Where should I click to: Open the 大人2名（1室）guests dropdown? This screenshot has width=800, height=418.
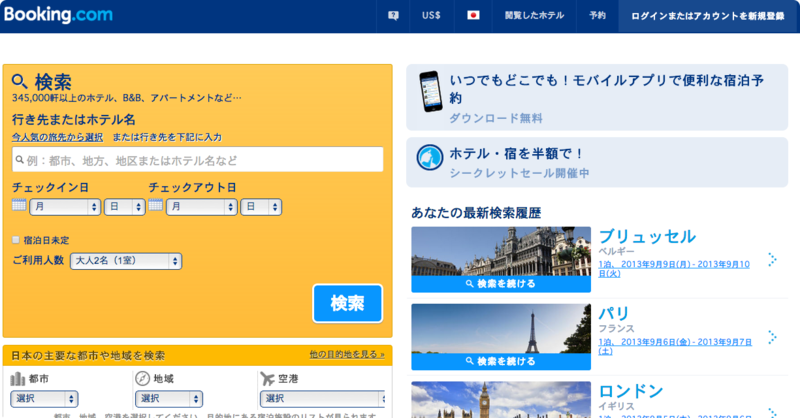[126, 261]
